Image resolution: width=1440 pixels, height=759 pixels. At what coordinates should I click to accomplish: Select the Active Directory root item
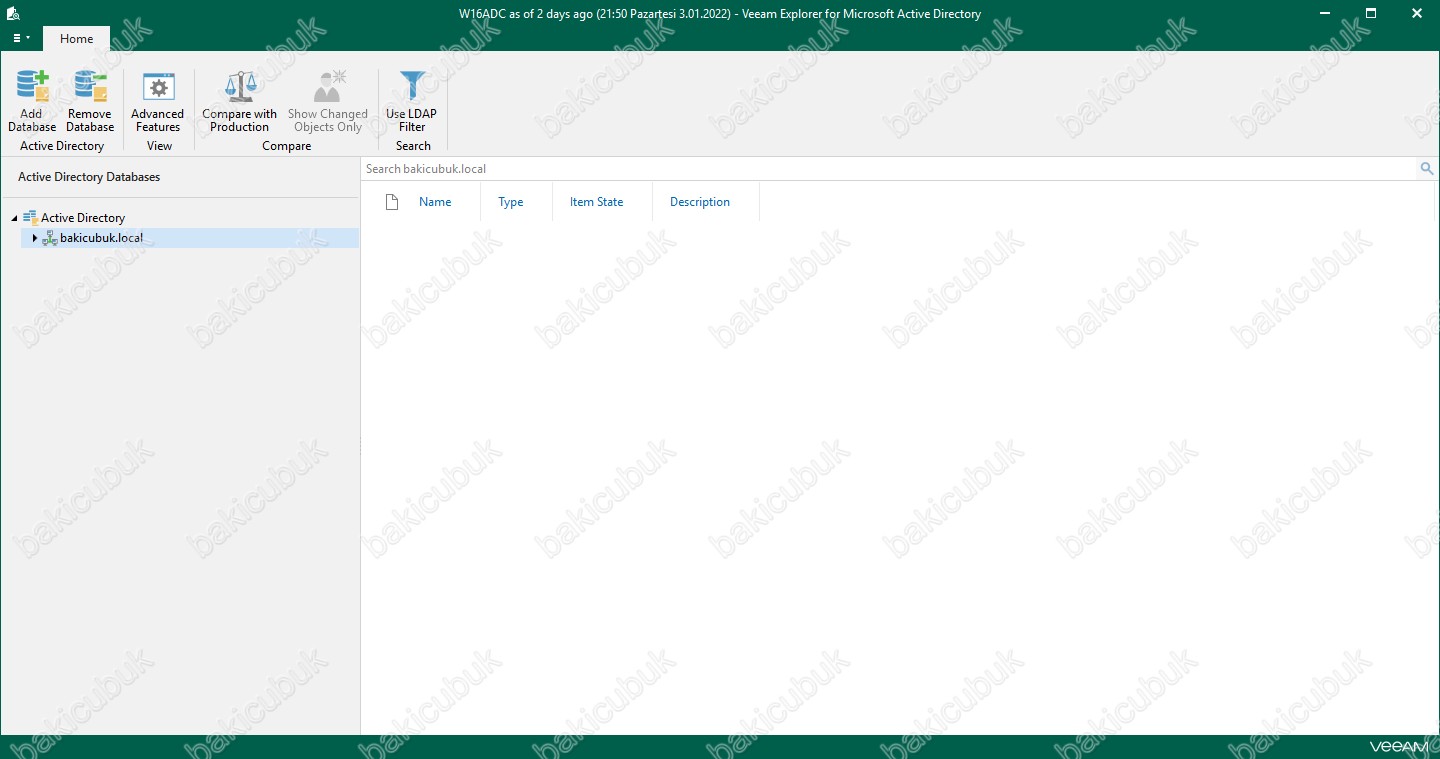83,218
